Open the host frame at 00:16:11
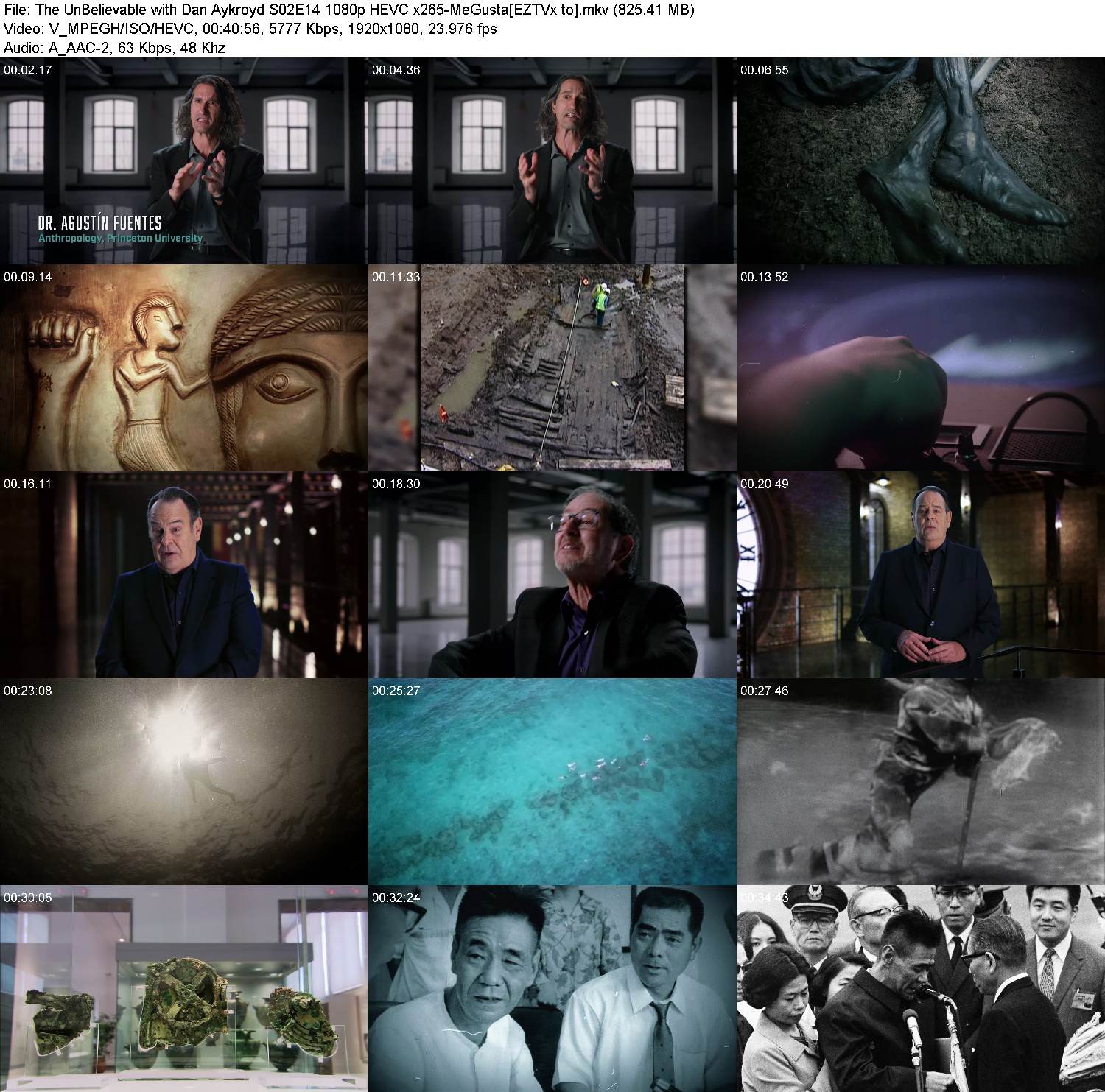This screenshot has width=1105, height=1092. coord(183,575)
